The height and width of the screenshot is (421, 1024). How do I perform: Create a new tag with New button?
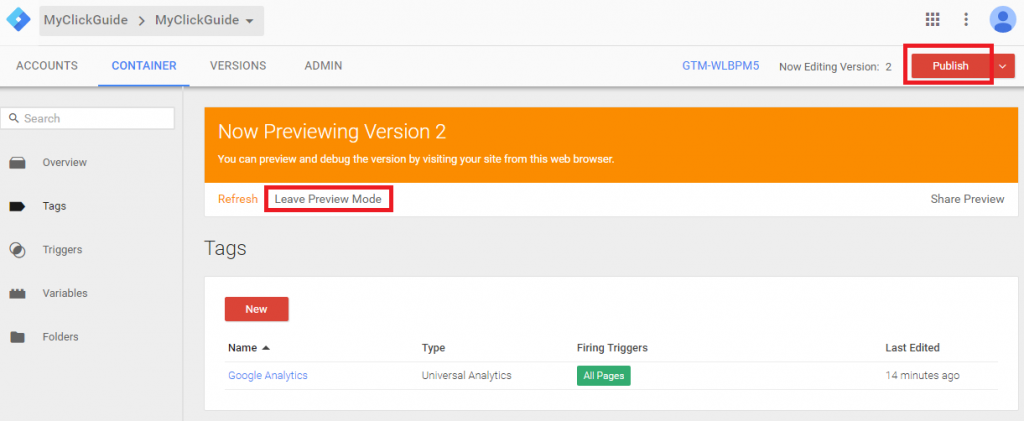(256, 309)
